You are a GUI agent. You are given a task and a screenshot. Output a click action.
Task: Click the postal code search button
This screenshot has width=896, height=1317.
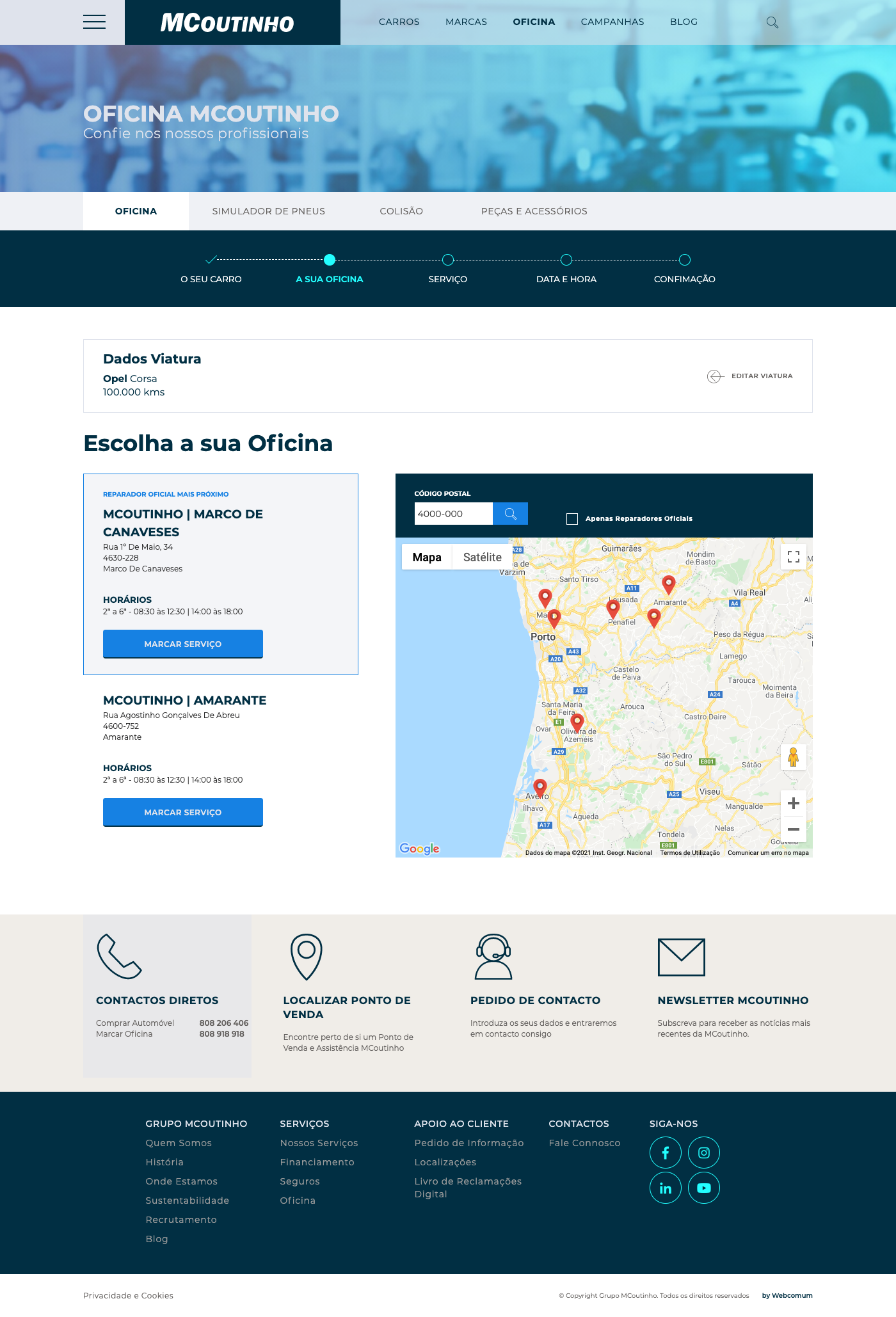point(510,514)
